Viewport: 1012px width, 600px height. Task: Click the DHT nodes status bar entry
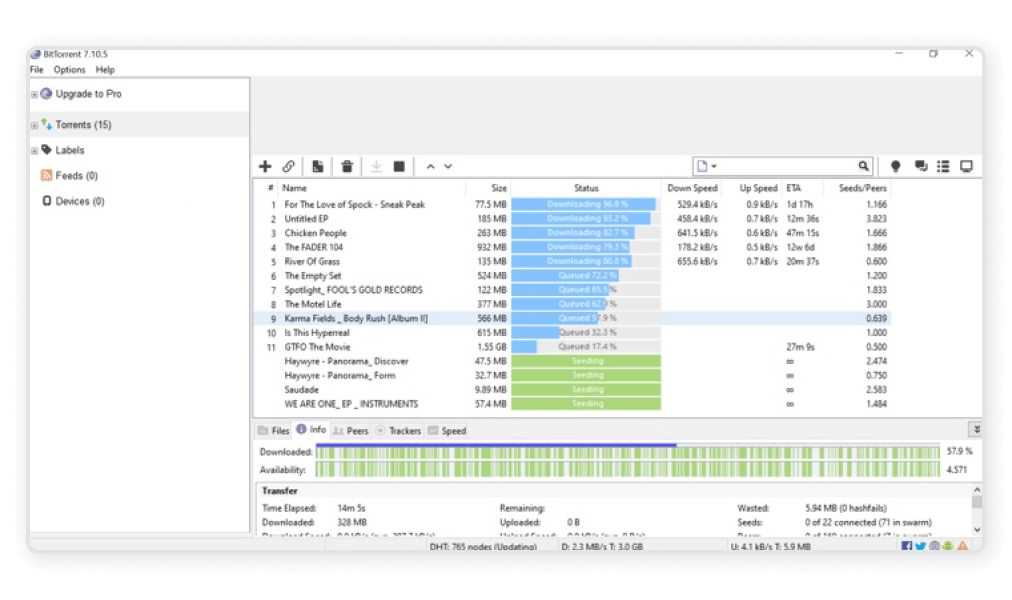click(483, 546)
